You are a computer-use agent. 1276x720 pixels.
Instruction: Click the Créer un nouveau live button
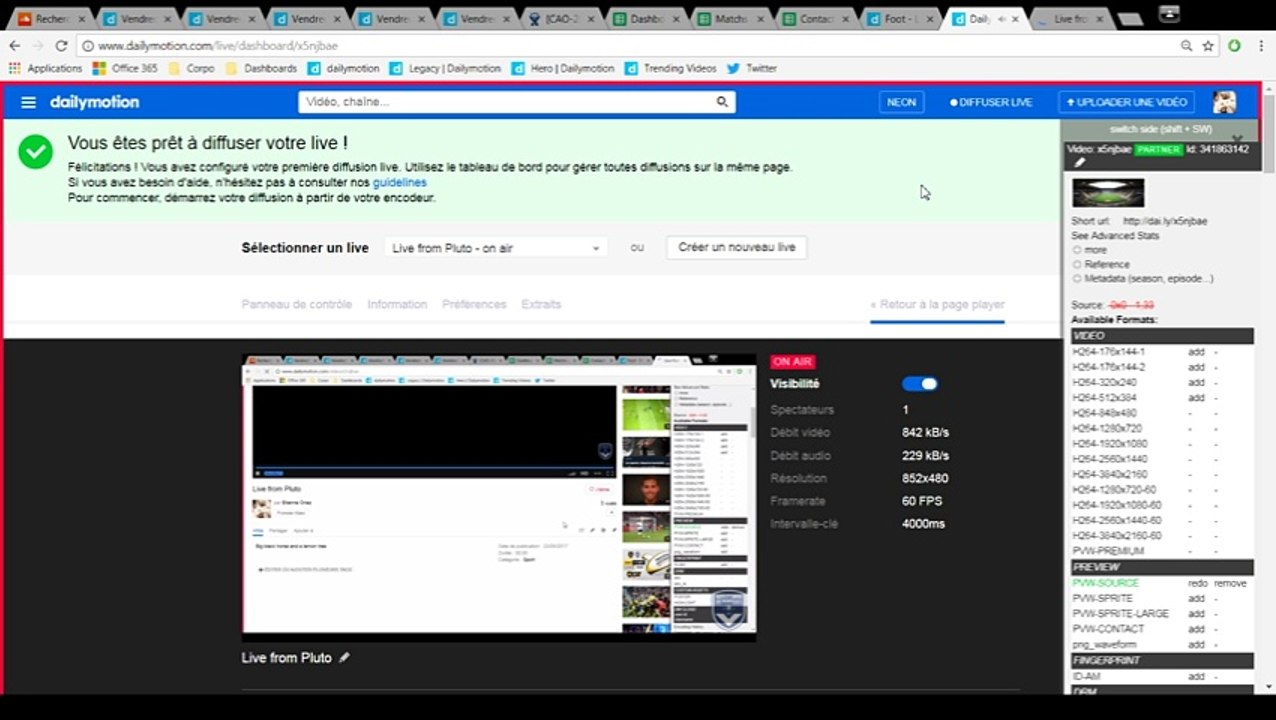(737, 247)
